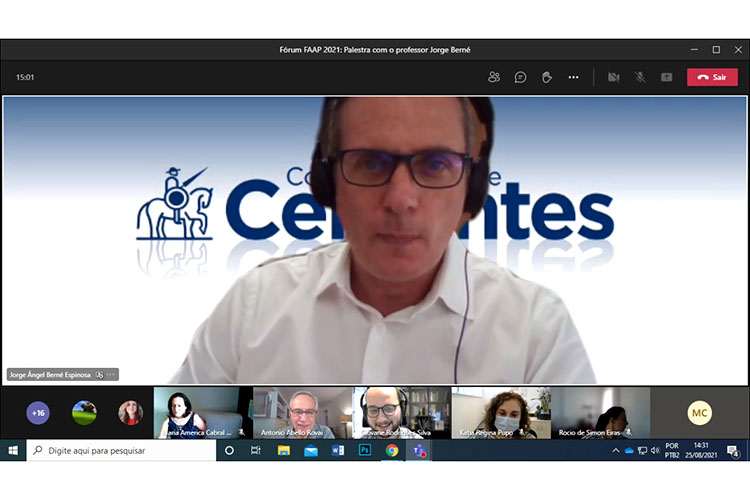This screenshot has height=500, width=750.
Task: Open the Mail app from the taskbar
Action: tap(311, 450)
